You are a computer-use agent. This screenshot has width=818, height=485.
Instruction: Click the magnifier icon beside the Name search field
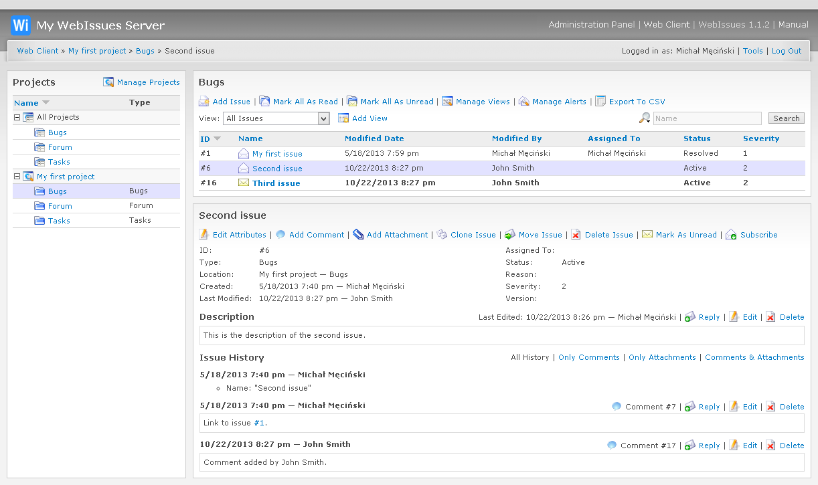[645, 118]
